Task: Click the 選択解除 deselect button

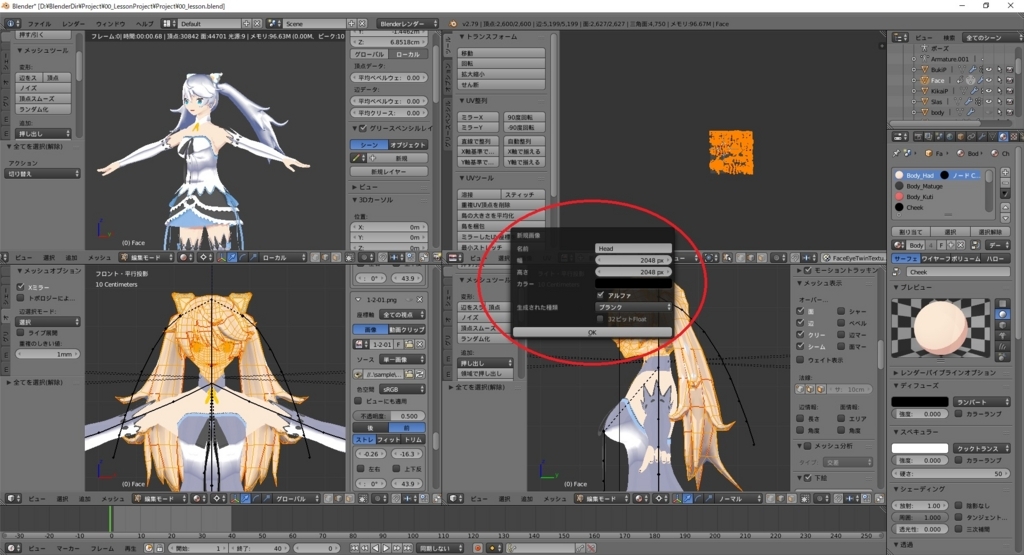Action: click(x=991, y=232)
